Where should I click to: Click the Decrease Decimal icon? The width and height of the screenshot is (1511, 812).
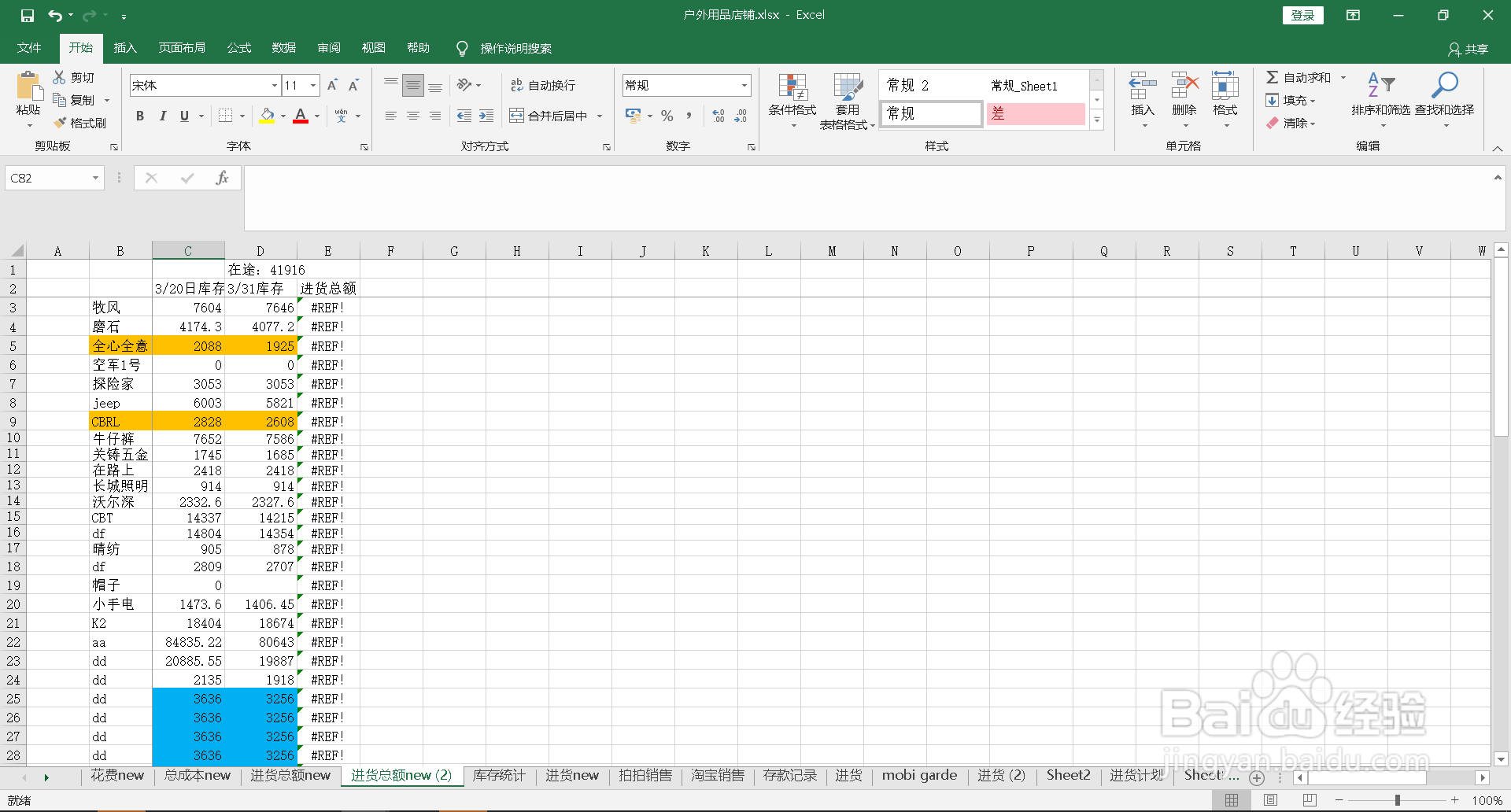coord(741,116)
